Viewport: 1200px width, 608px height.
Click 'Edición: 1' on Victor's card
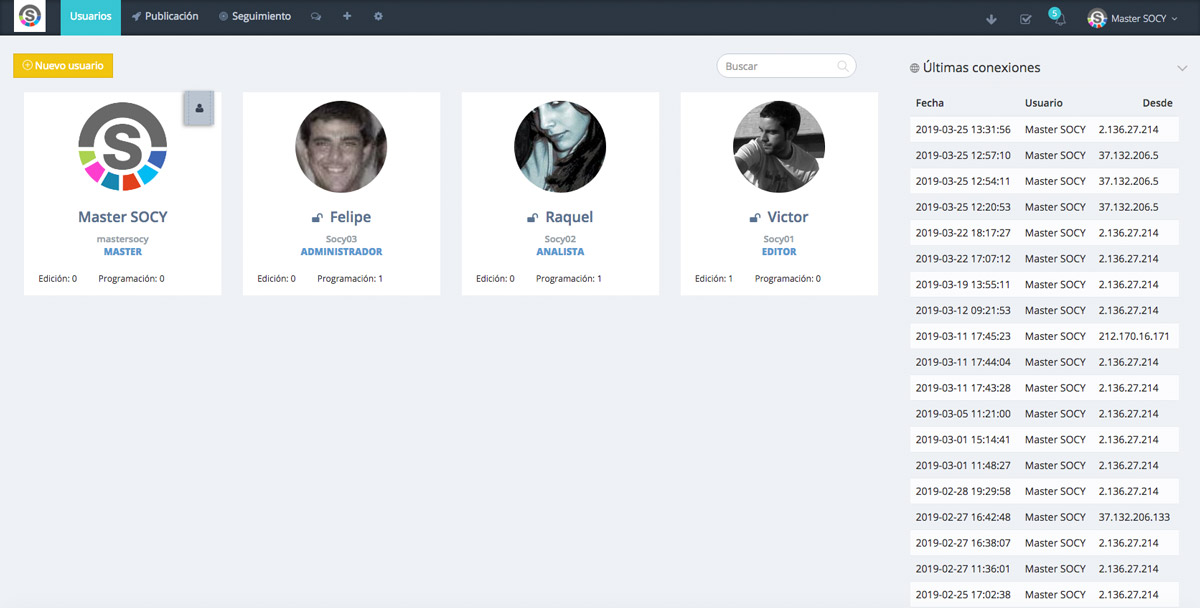coord(714,279)
